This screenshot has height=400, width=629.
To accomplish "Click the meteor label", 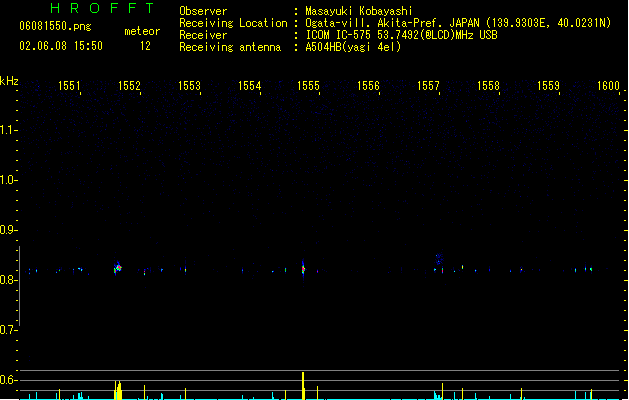I will click(142, 31).
